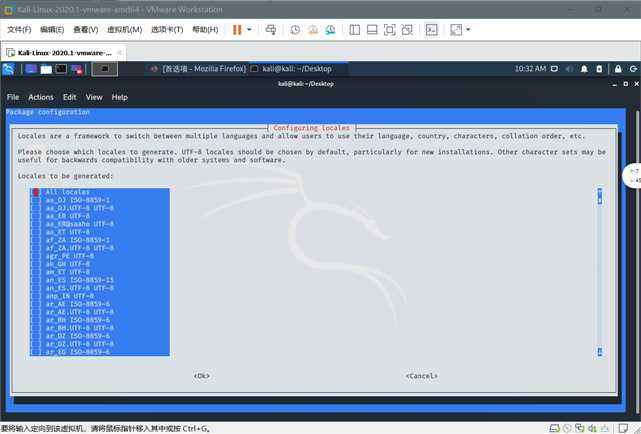Open the dropdown arrow beside stretch display icon
The width and height of the screenshot is (641, 434).
468,29
